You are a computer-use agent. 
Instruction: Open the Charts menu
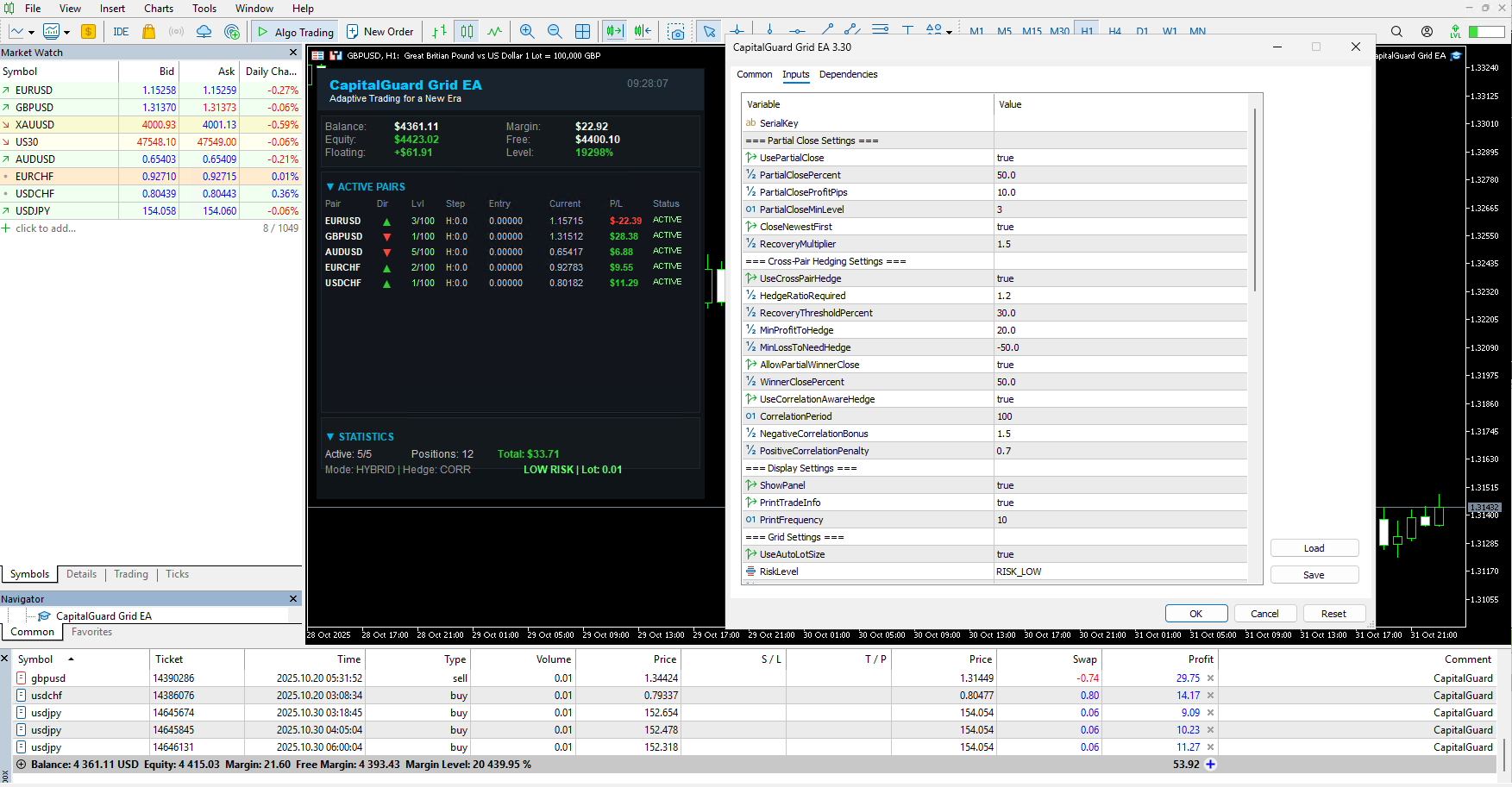[x=159, y=9]
